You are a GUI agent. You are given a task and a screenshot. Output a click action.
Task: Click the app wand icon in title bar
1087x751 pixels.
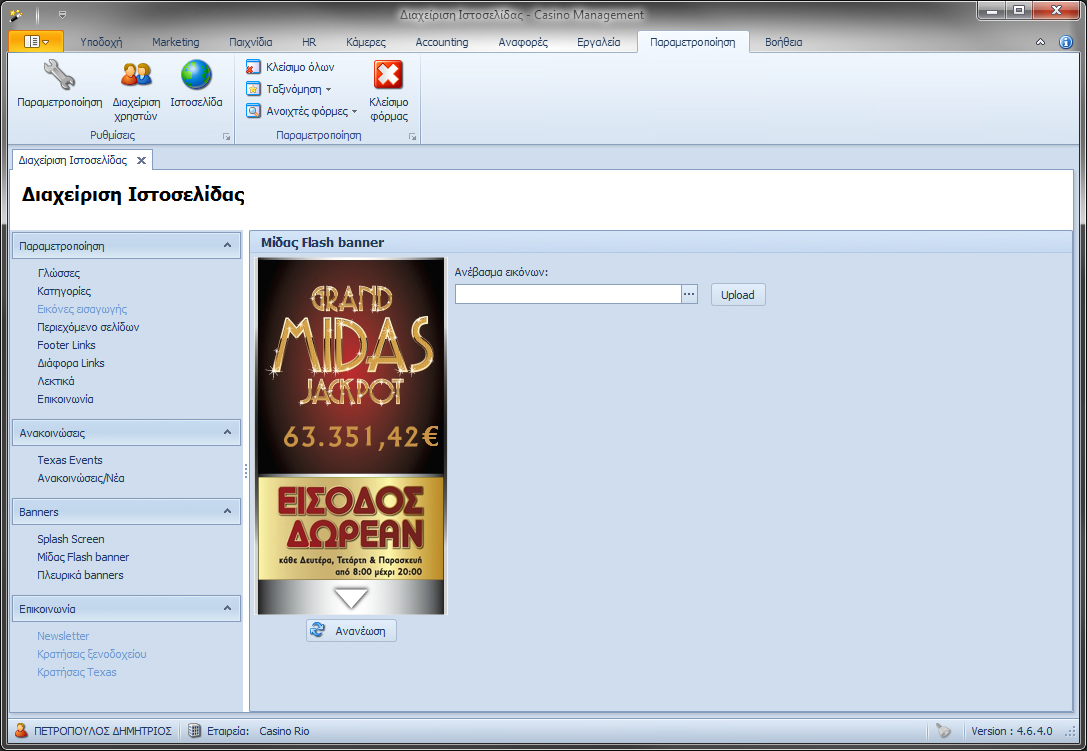point(15,15)
